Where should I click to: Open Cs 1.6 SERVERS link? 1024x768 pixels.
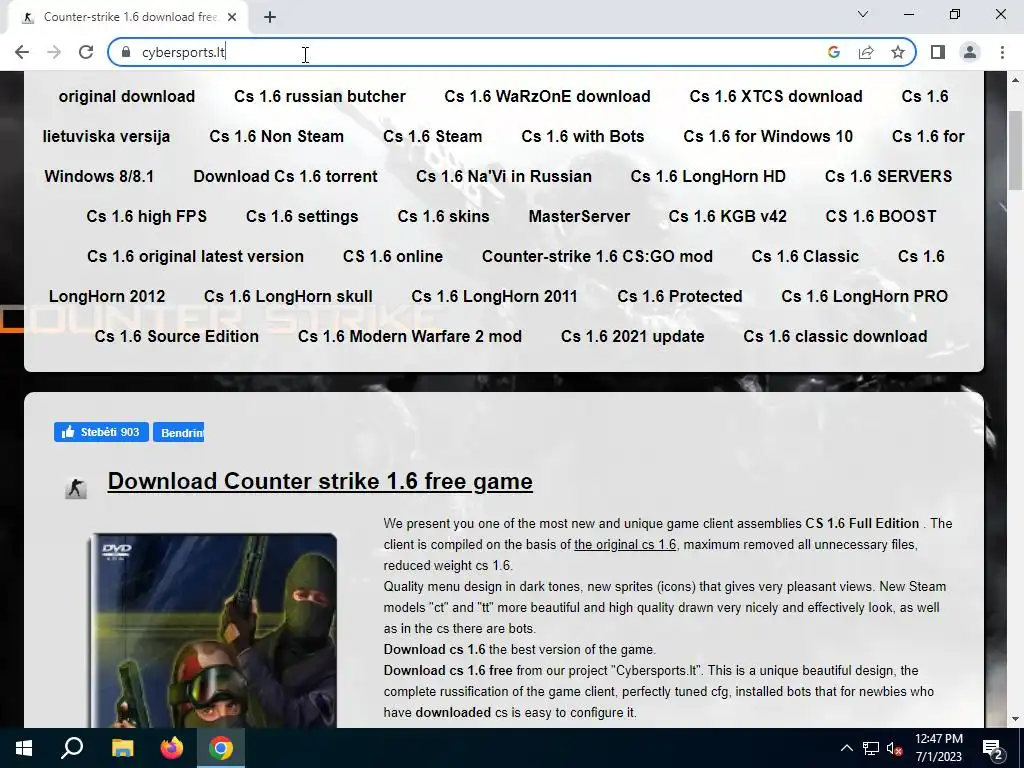tap(888, 176)
